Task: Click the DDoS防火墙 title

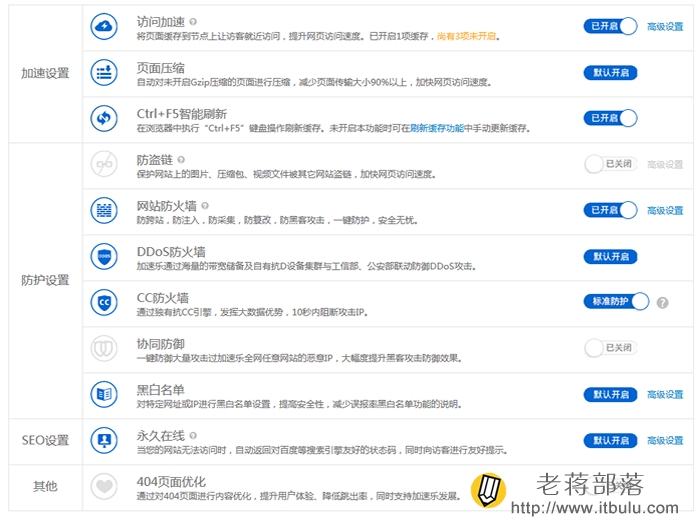Action: point(171,252)
